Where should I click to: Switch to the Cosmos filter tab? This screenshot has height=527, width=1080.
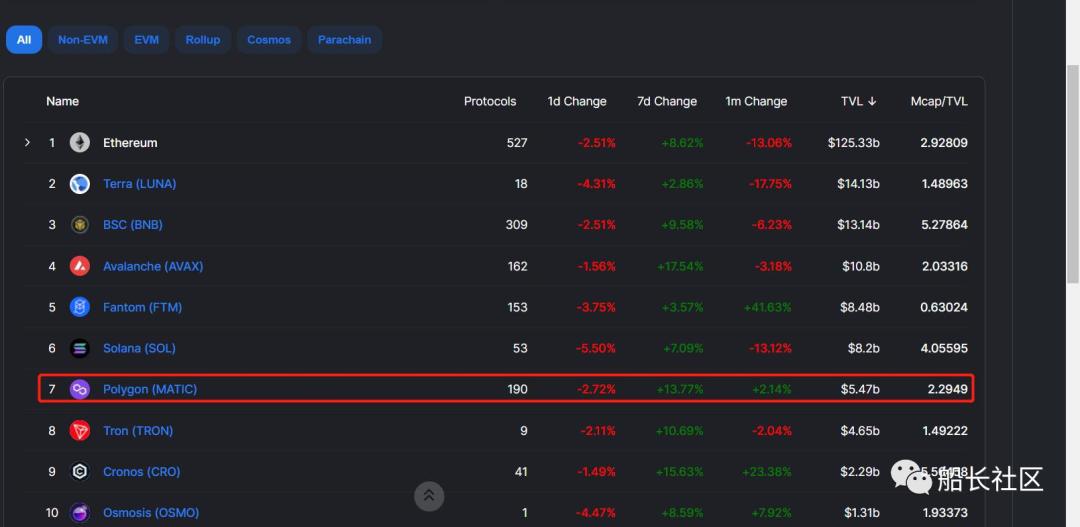tap(269, 39)
